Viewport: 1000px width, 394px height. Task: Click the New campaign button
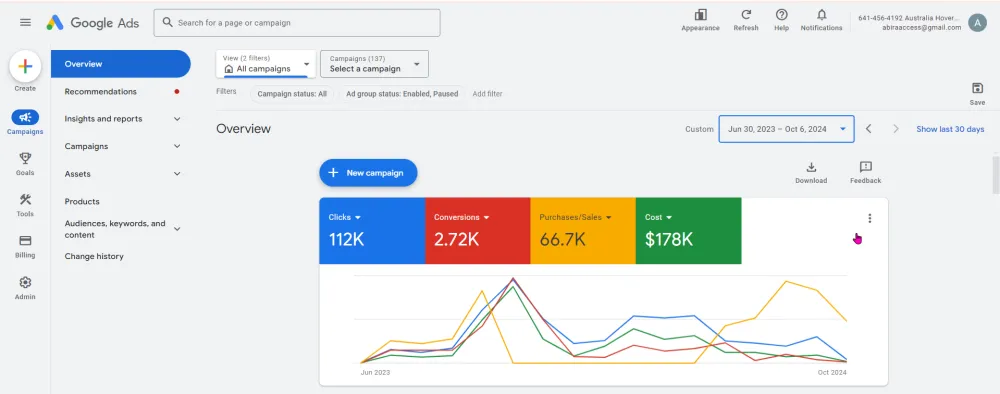[368, 173]
